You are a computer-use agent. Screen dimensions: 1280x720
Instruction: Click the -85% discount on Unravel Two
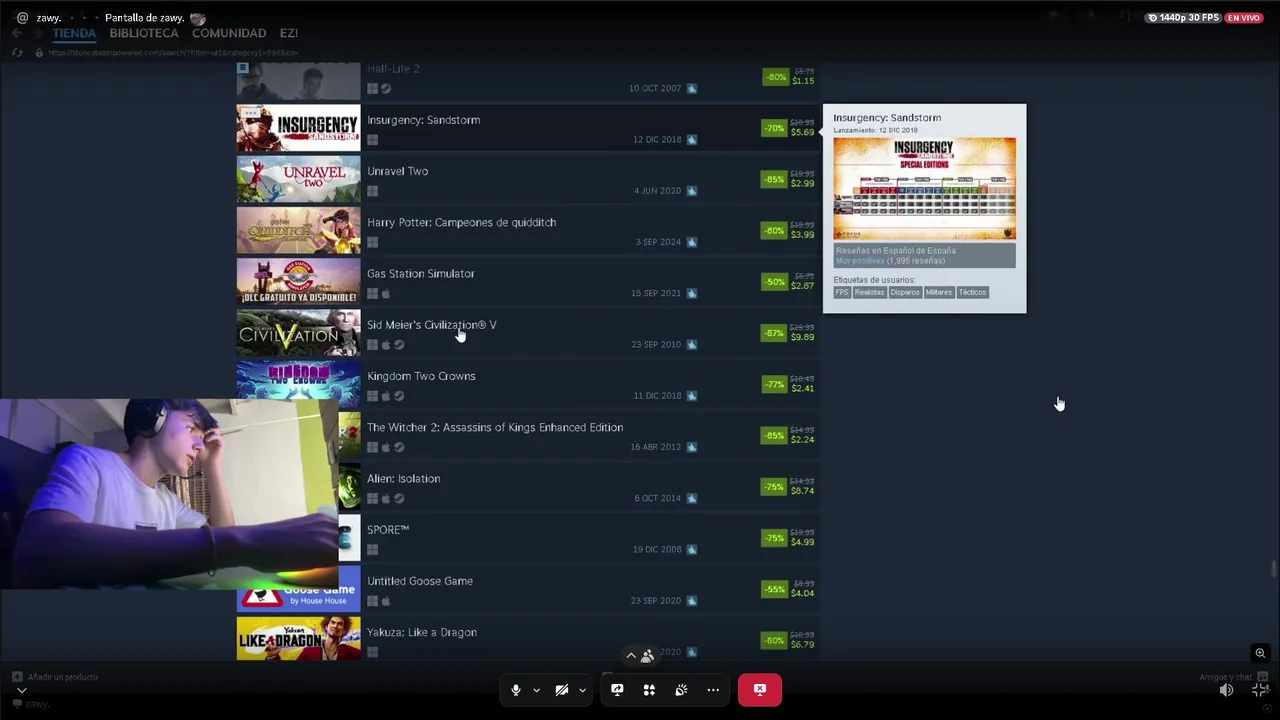coord(774,179)
